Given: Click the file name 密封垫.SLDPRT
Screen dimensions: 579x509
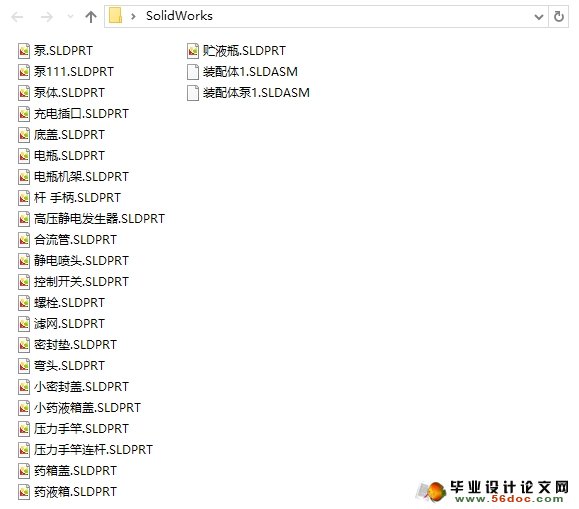Looking at the screenshot, I should (75, 345).
